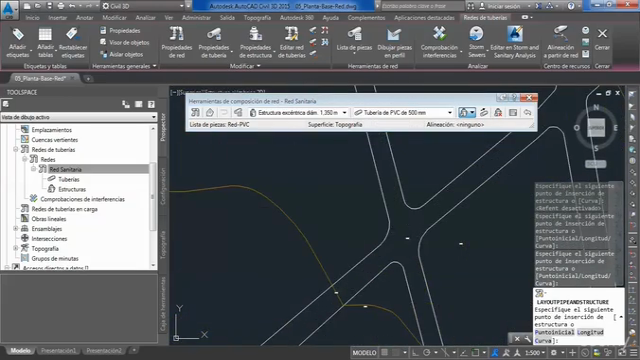
Task: Open the Analizar ribbon tab
Action: [x=145, y=18]
